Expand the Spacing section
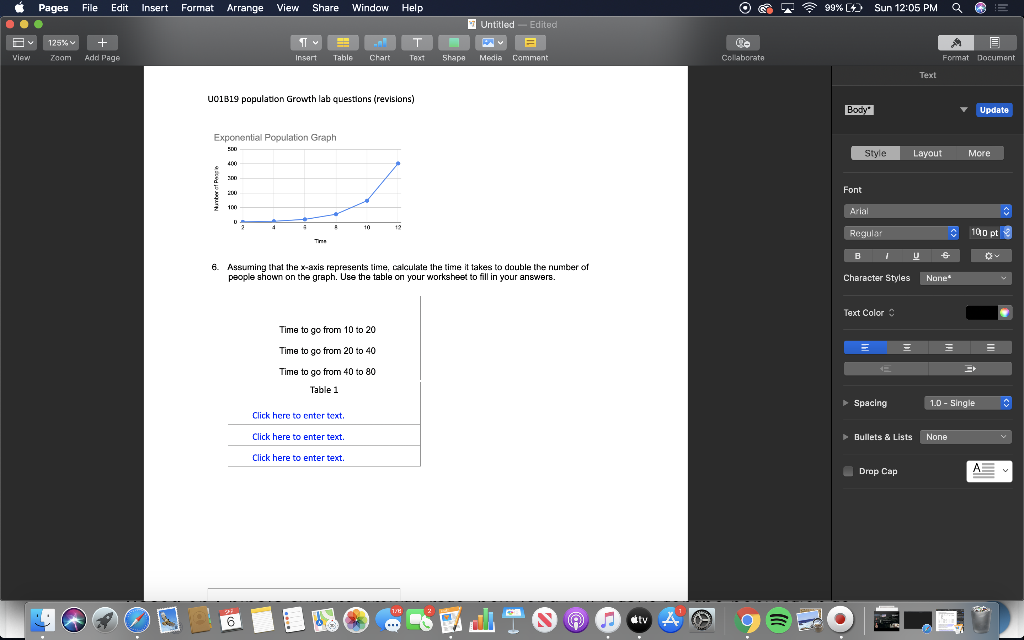Image resolution: width=1024 pixels, height=640 pixels. pyautogui.click(x=845, y=403)
